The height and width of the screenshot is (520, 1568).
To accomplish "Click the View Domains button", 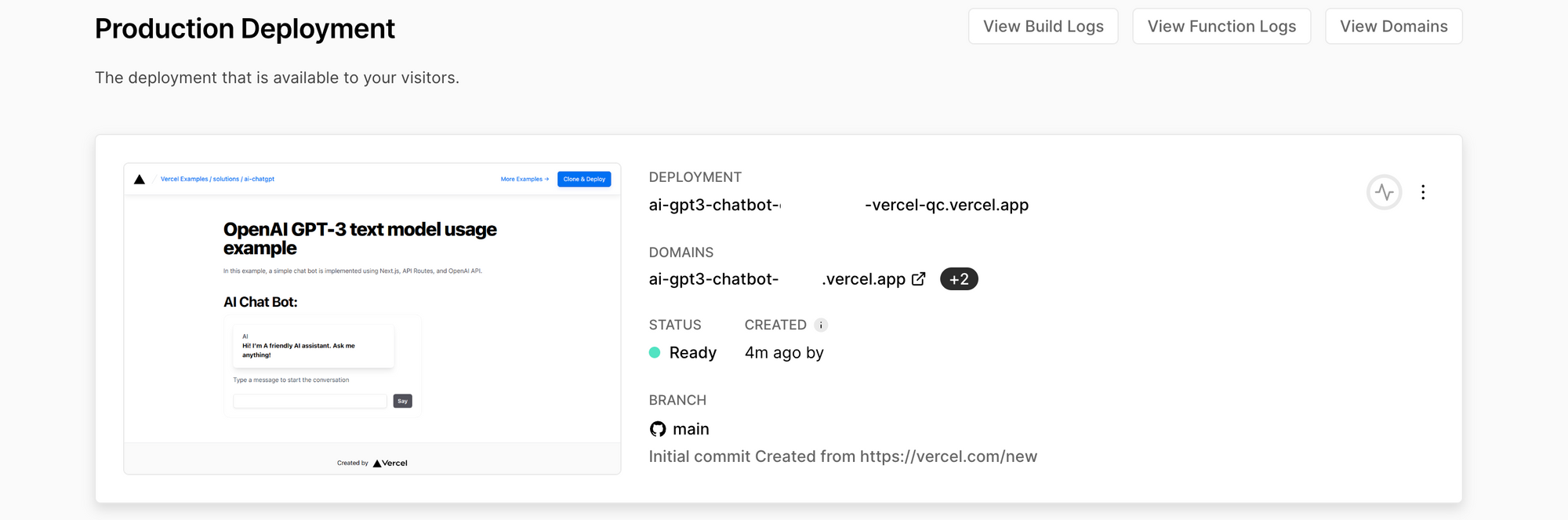I will [x=1393, y=27].
